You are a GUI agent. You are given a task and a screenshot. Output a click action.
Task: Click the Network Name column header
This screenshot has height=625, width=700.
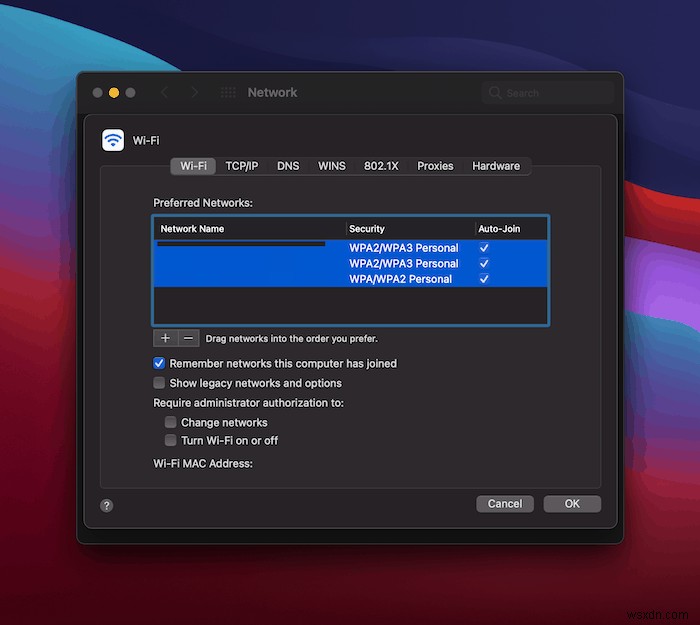[x=250, y=229]
